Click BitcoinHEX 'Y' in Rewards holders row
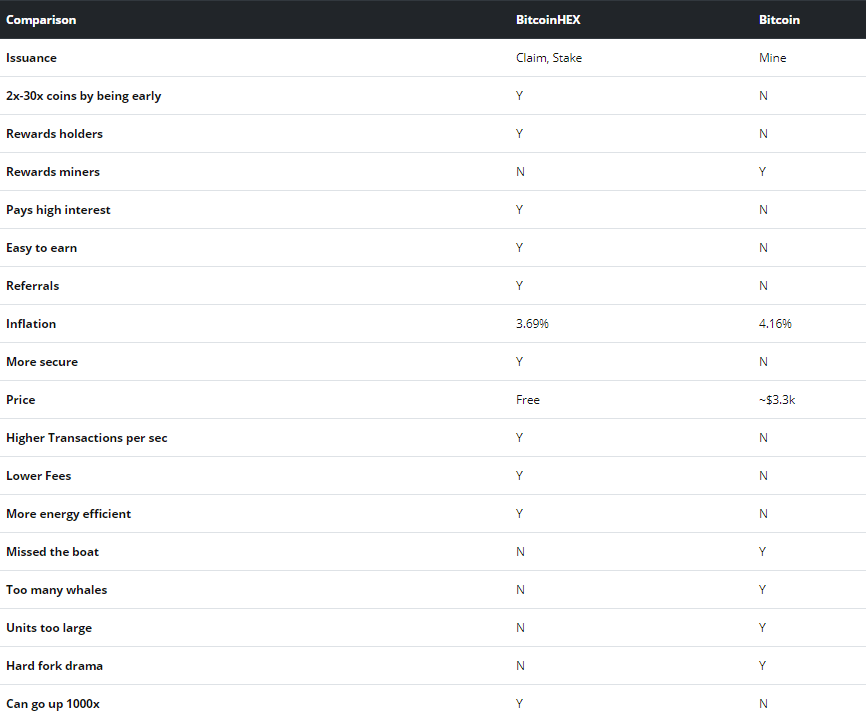This screenshot has height=712, width=866. tap(519, 134)
